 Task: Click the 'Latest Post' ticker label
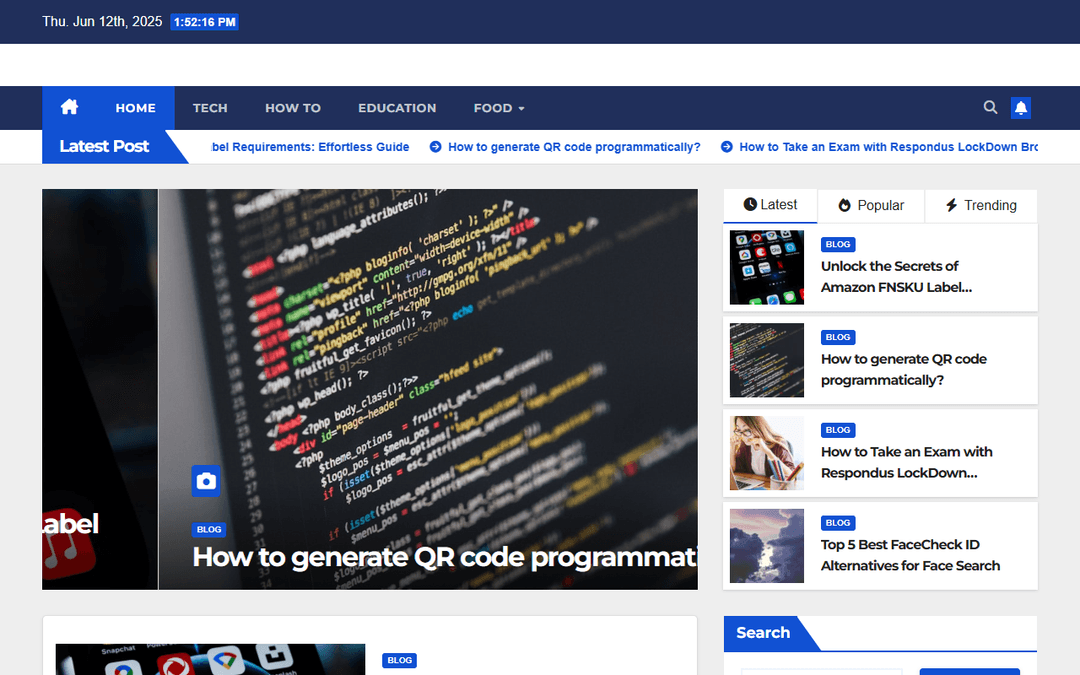[x=104, y=147]
